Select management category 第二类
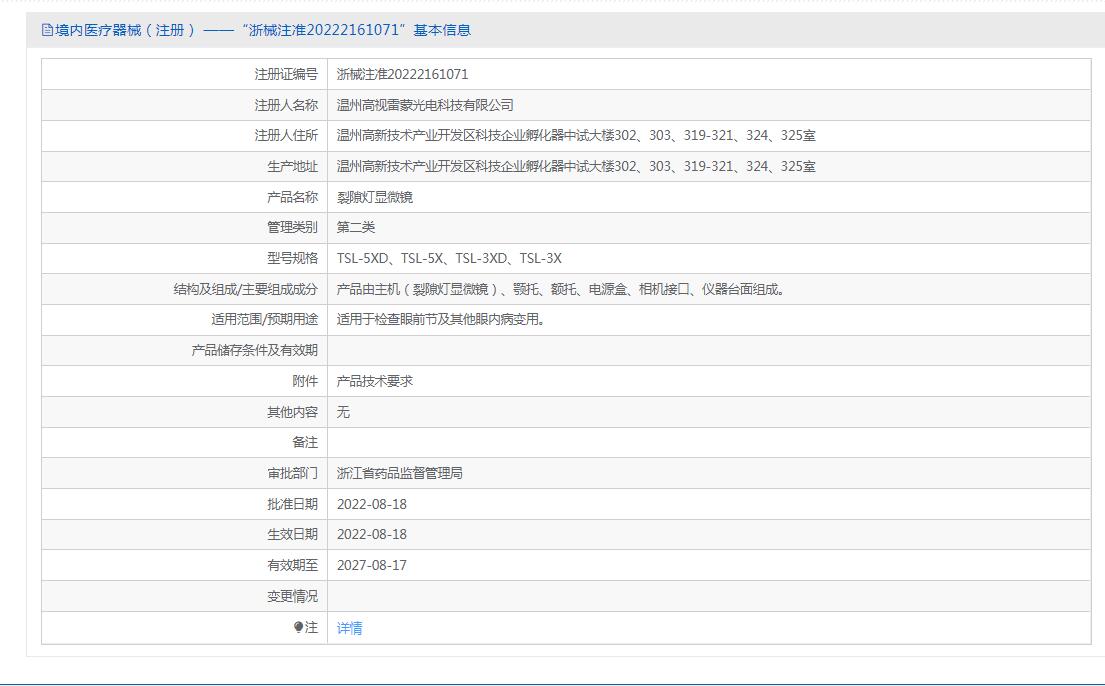This screenshot has width=1105, height=686. click(356, 227)
